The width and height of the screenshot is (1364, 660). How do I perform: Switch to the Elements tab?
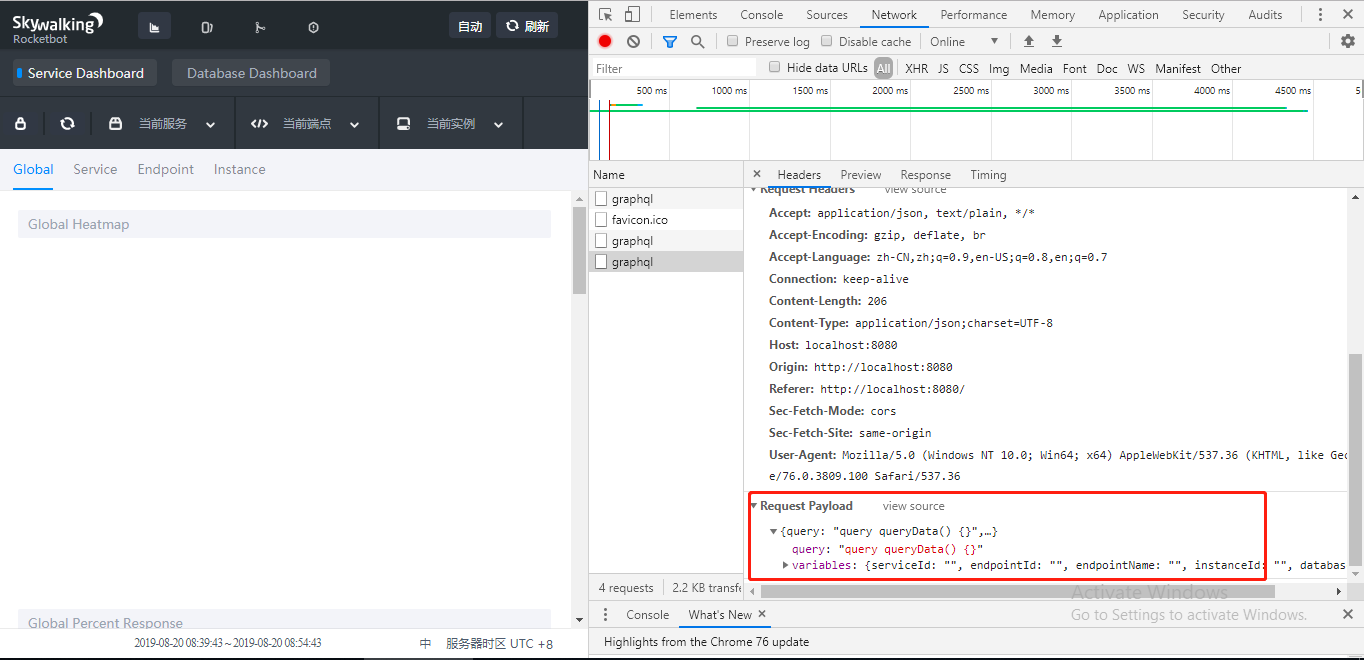(x=693, y=14)
